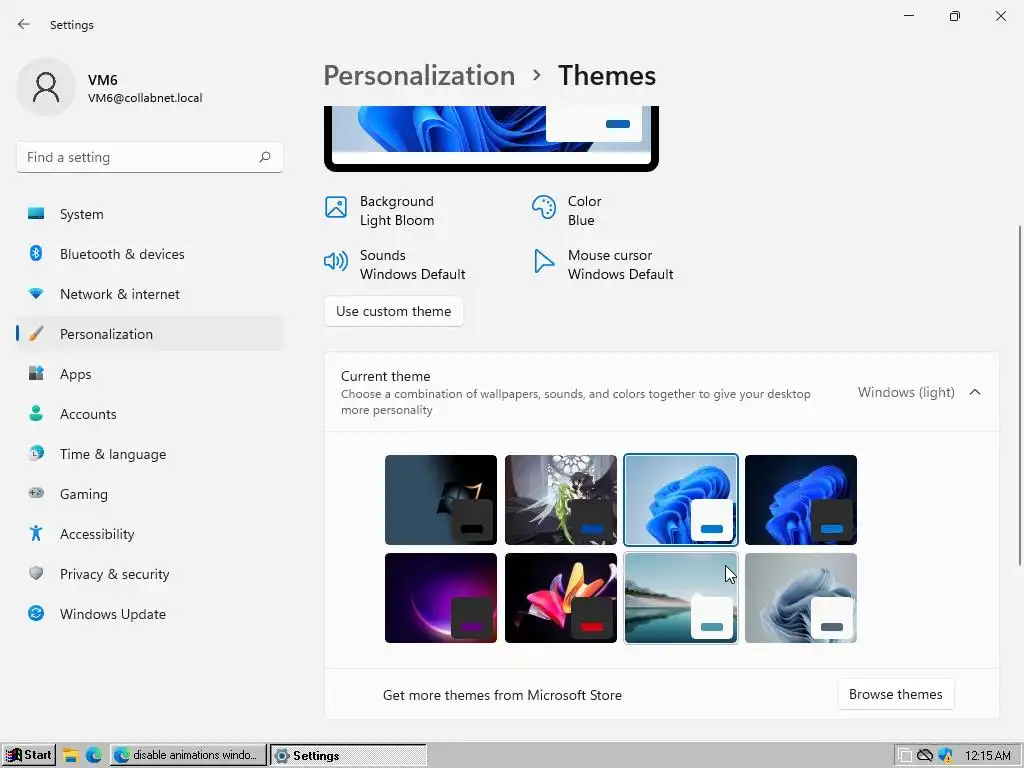Click the vertical scrollbar on the right

(1019, 395)
